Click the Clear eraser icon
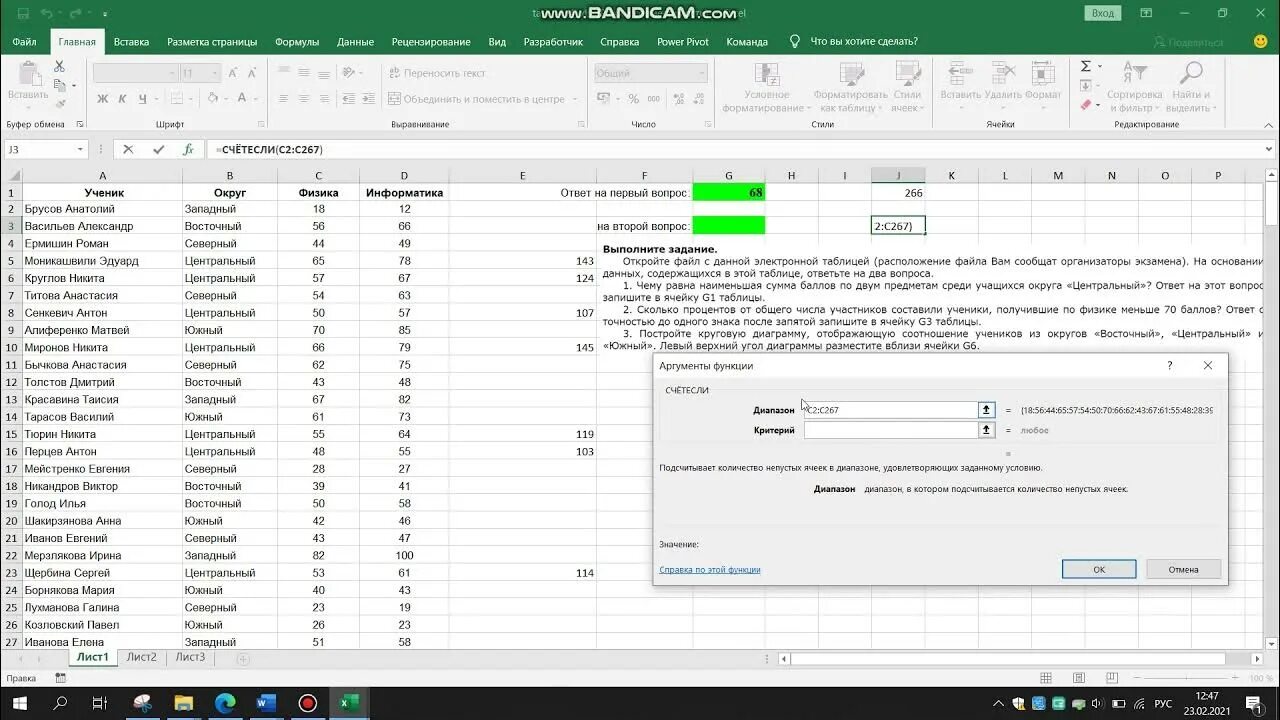Screen dimensions: 1280x720 coord(1086,104)
